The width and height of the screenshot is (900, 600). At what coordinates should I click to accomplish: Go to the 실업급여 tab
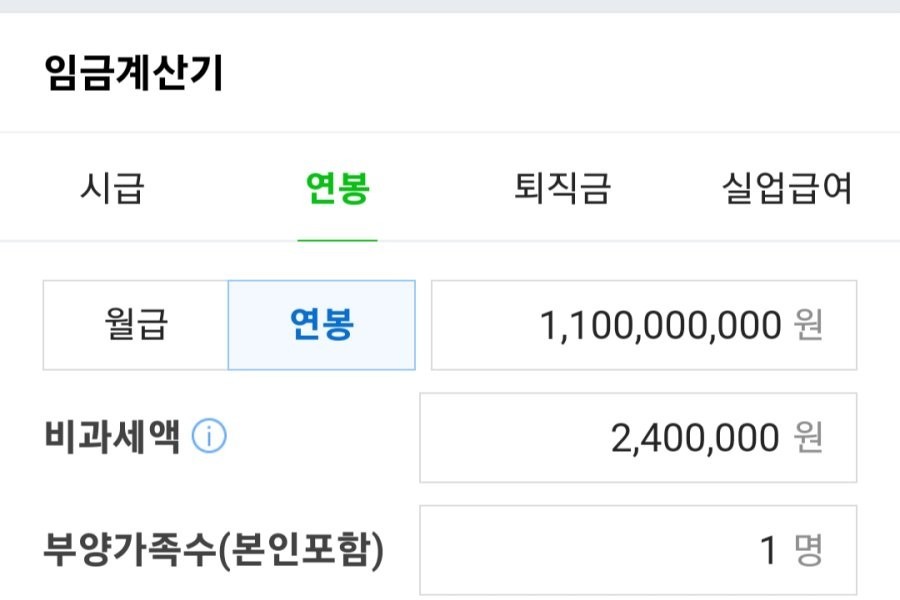(787, 188)
